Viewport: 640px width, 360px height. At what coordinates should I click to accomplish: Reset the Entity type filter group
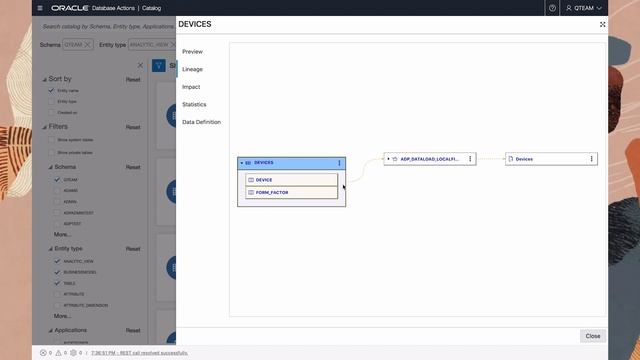pyautogui.click(x=133, y=249)
